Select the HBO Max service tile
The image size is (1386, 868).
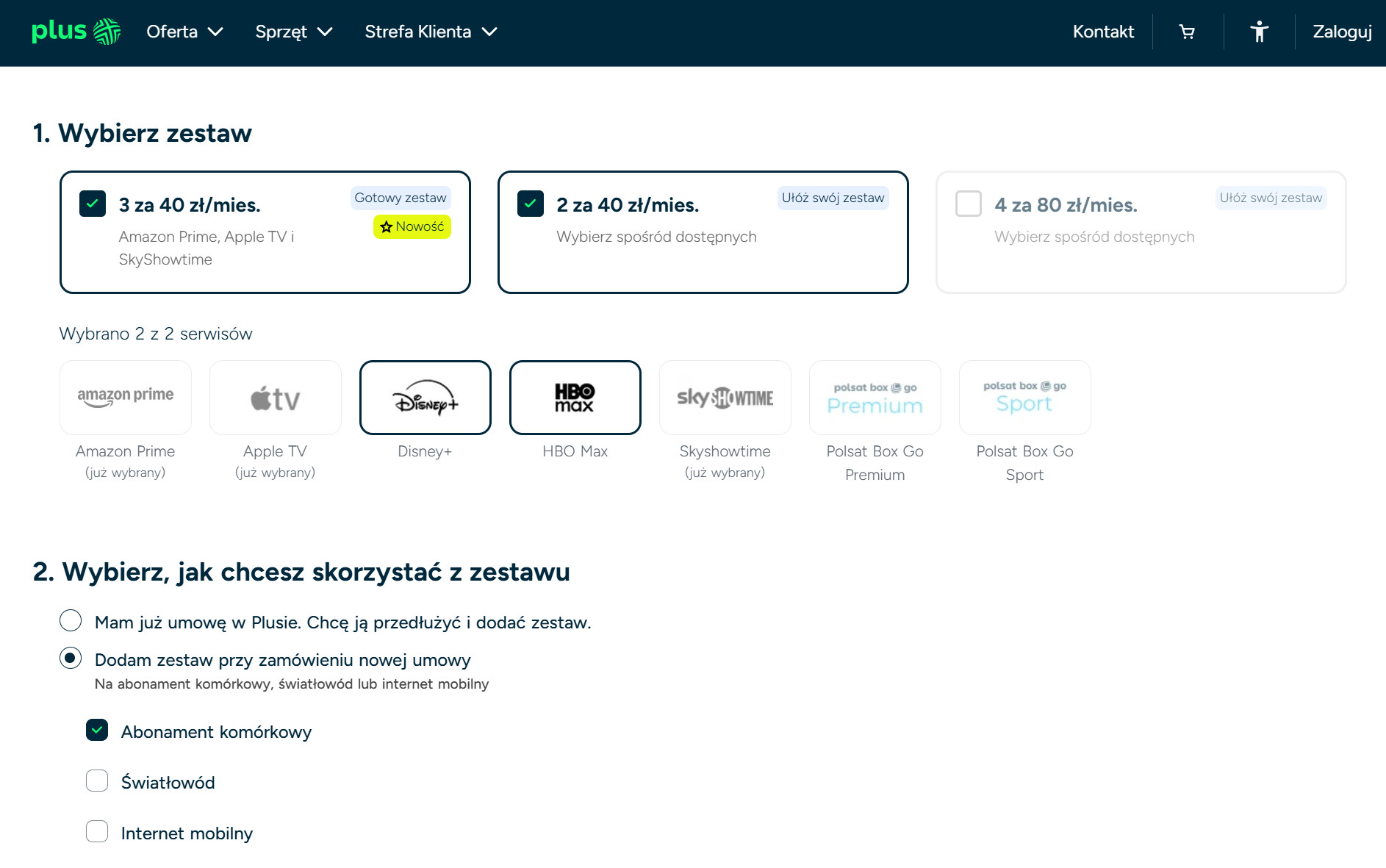click(x=575, y=398)
